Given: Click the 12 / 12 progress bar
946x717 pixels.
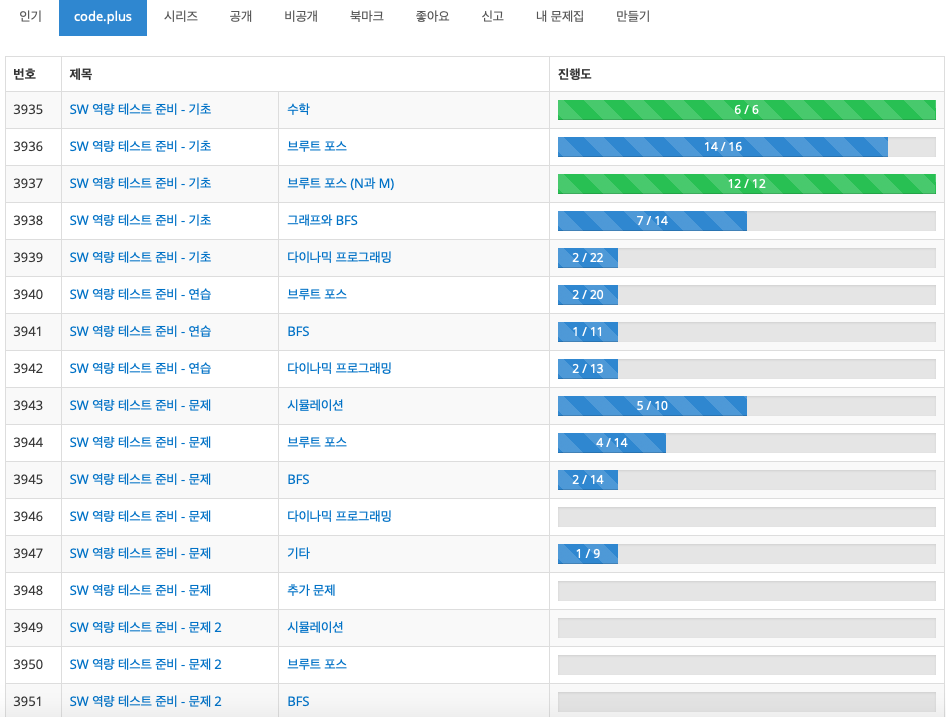Looking at the screenshot, I should (746, 183).
